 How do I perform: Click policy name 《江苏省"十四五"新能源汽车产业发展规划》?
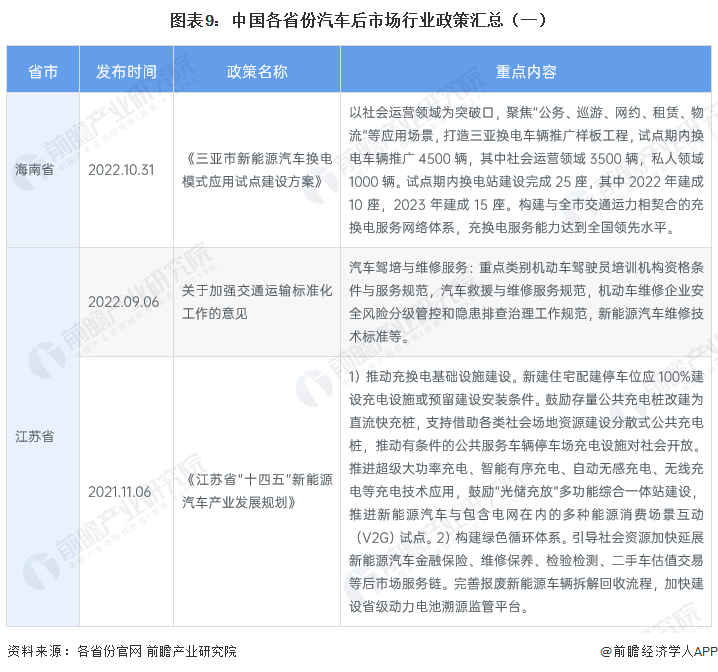pos(257,491)
